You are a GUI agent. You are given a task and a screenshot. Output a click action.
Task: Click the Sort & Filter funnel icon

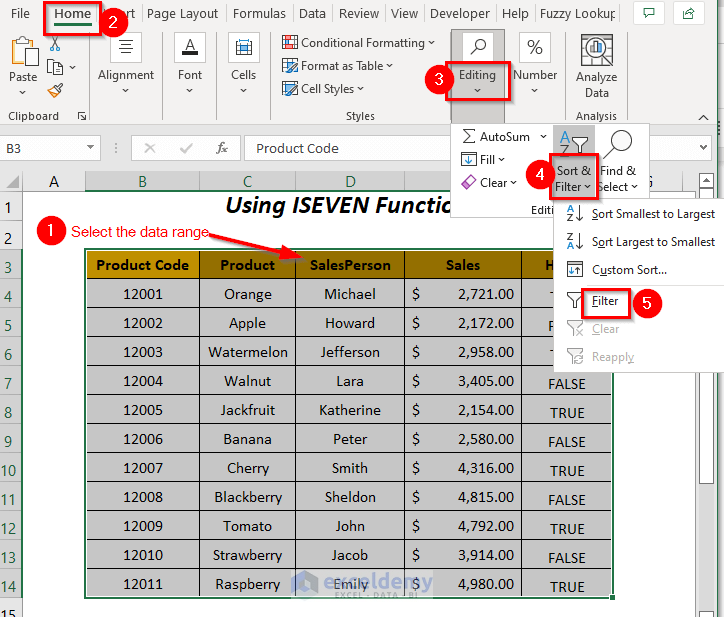point(573,142)
